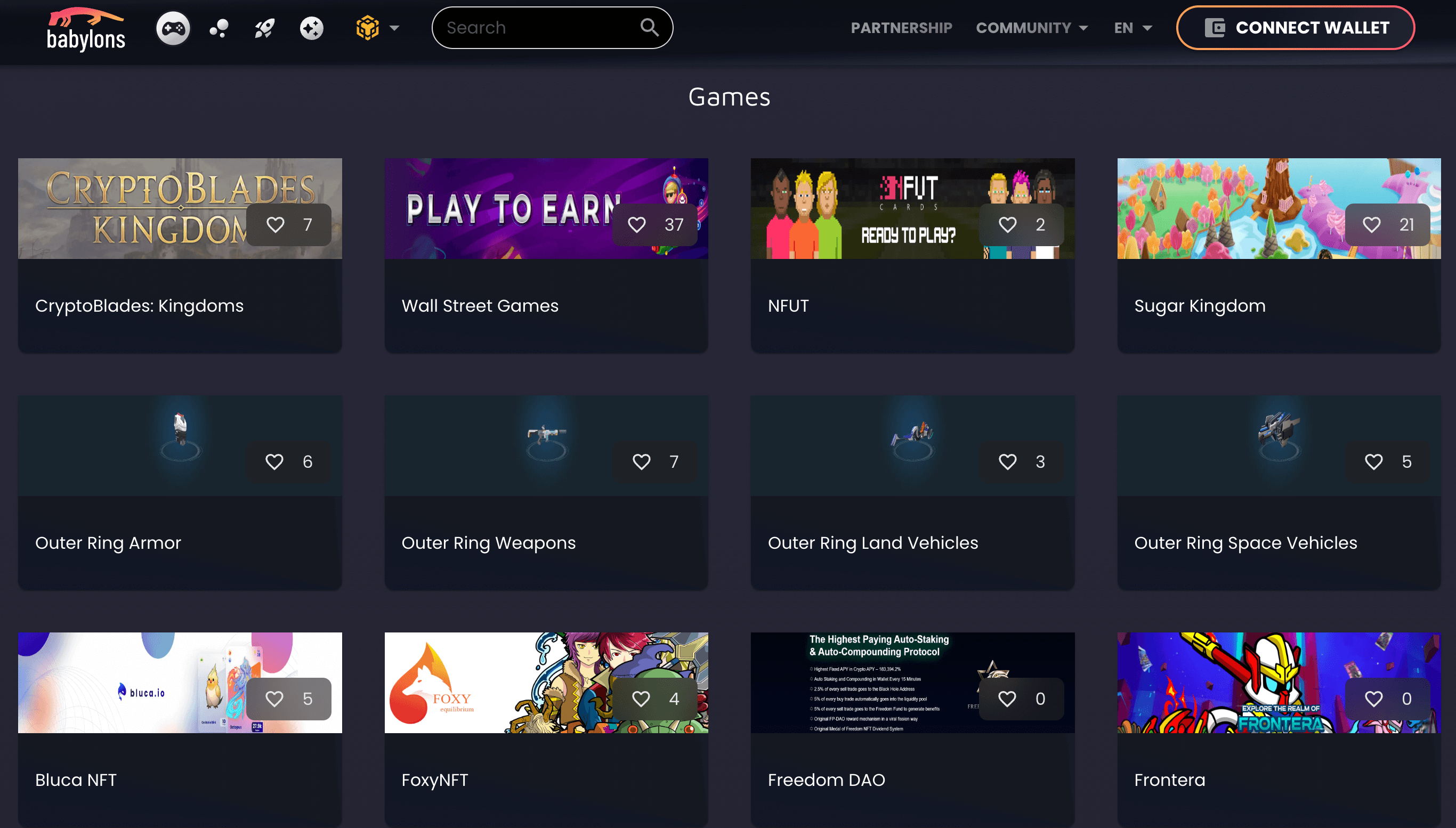This screenshot has width=1456, height=828.
Task: Click the Freedom DAO heart icon
Action: [x=1007, y=699]
